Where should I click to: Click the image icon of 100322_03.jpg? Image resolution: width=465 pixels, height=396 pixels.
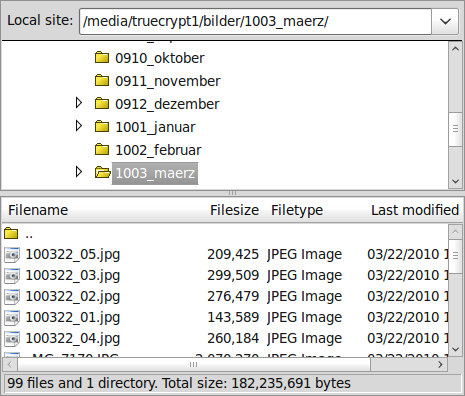tap(12, 276)
